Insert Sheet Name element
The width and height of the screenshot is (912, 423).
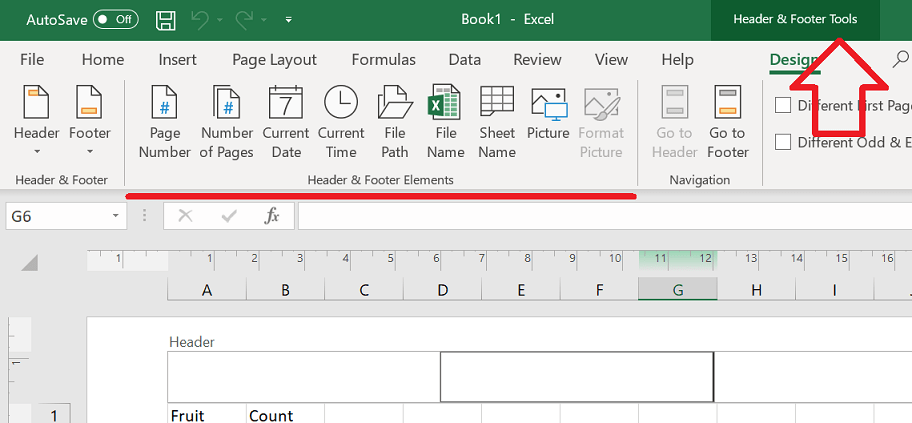click(497, 122)
